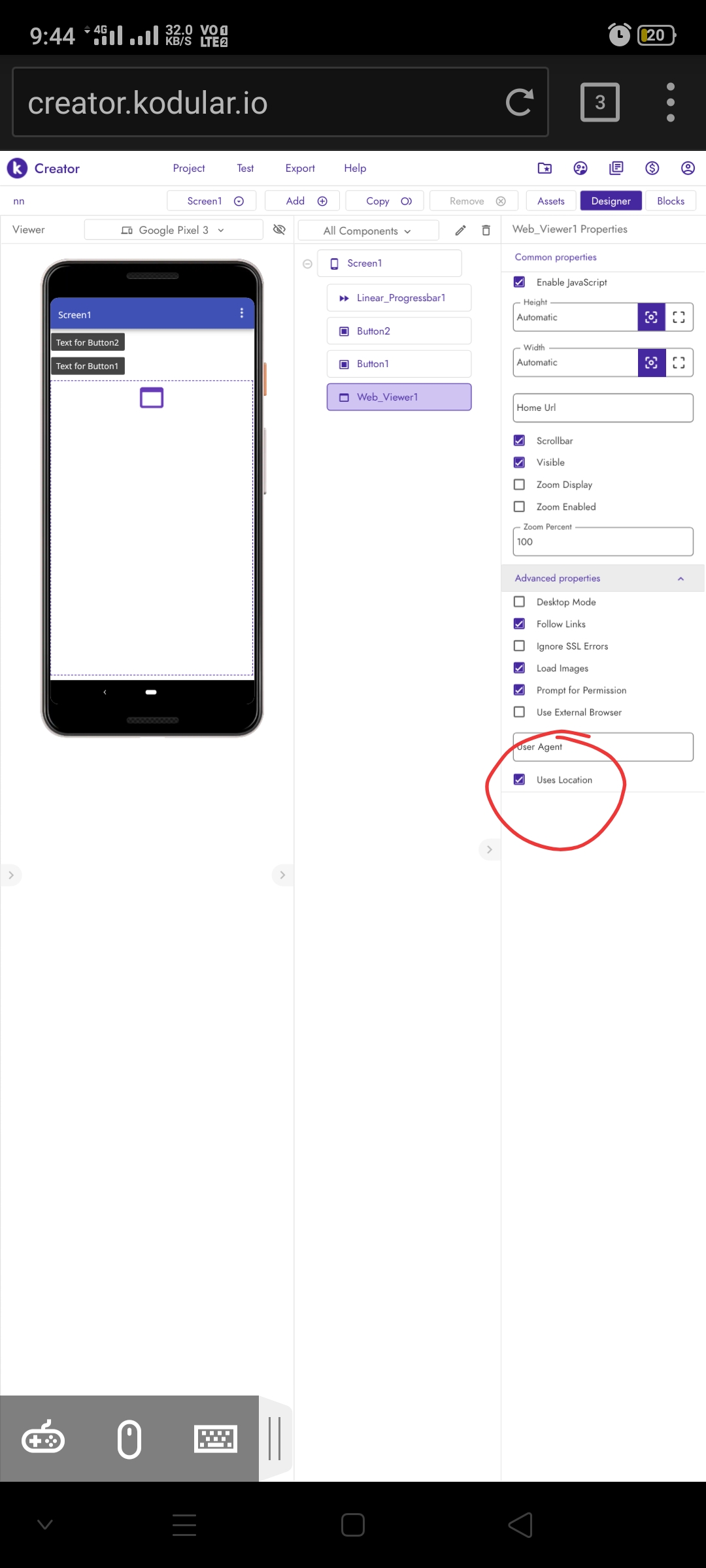Viewport: 706px width, 1568px height.
Task: Check the Ignore SSL Errors box
Action: [519, 645]
